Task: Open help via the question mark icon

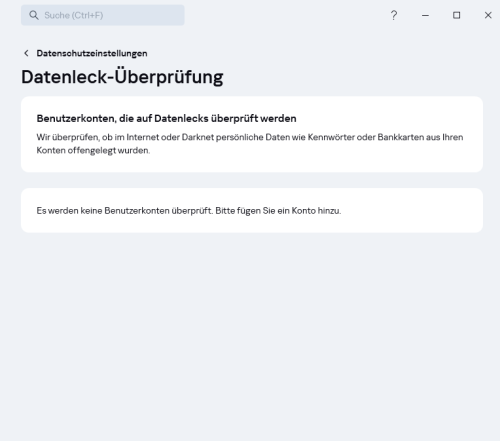Action: point(394,15)
